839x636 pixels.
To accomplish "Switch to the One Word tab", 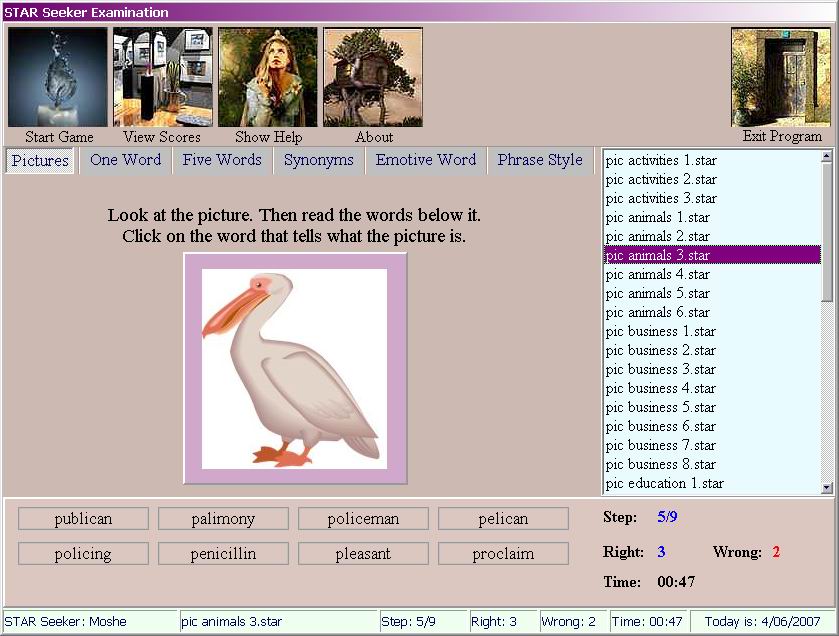I will tap(125, 160).
